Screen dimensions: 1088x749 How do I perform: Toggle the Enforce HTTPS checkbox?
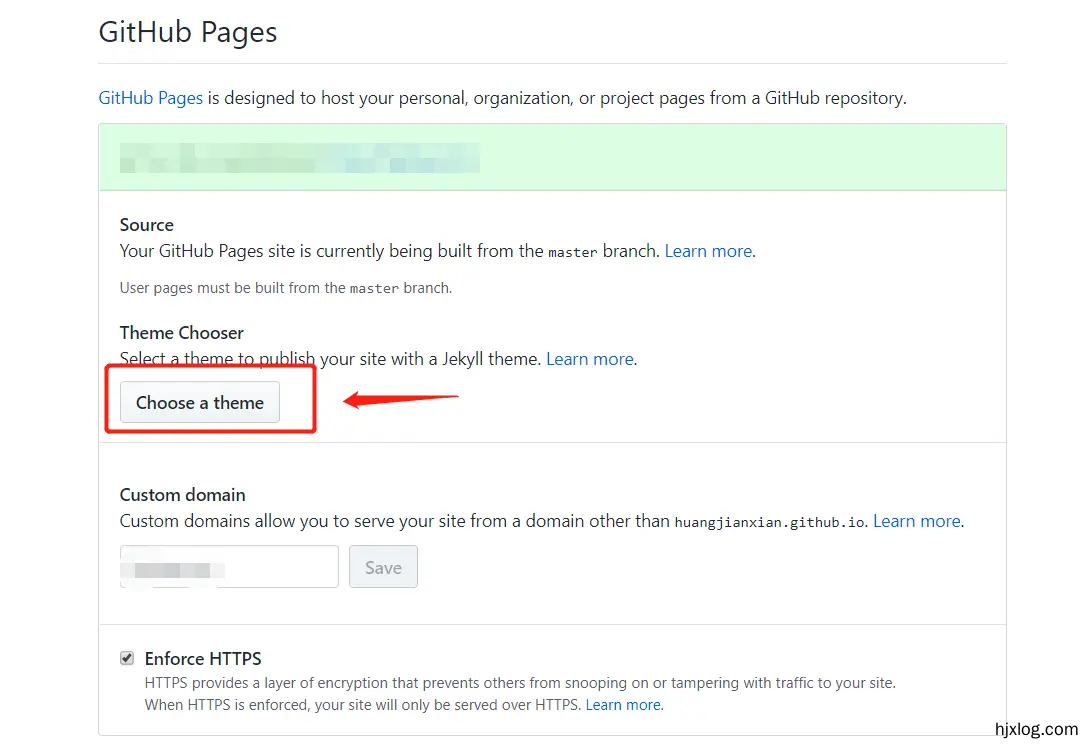[127, 658]
